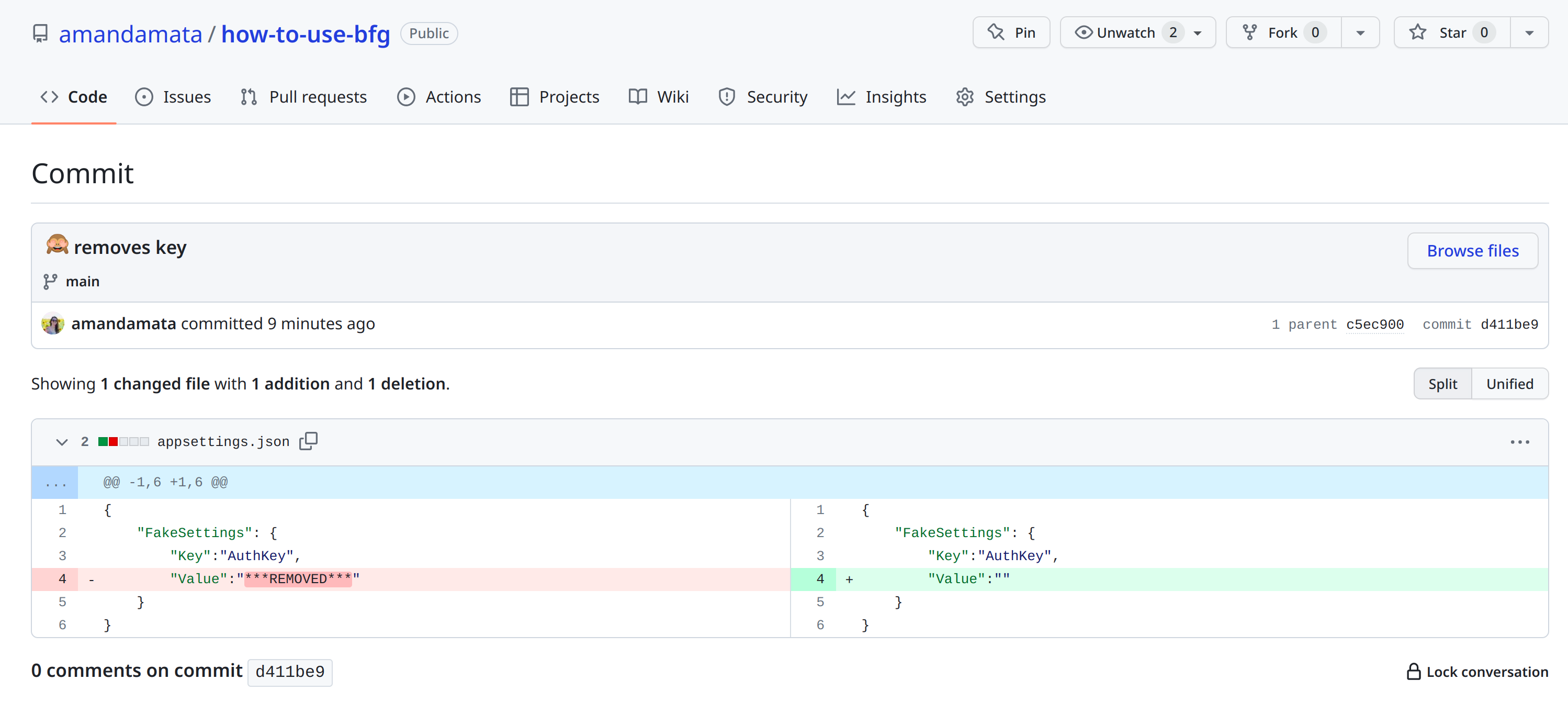Click the ***REMOVED*** highlighted text
Viewport: 1568px width, 702px height.
point(298,579)
